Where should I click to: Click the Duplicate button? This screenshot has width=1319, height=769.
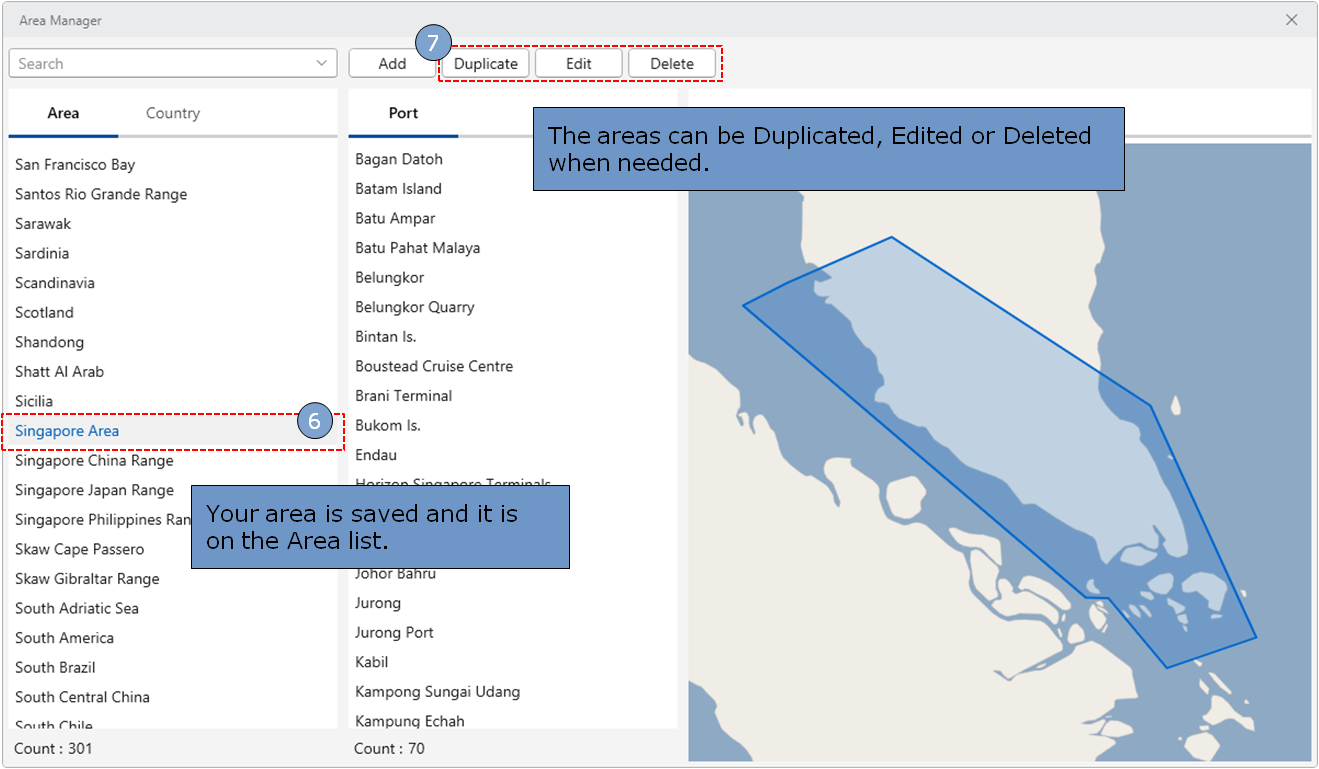tap(486, 63)
